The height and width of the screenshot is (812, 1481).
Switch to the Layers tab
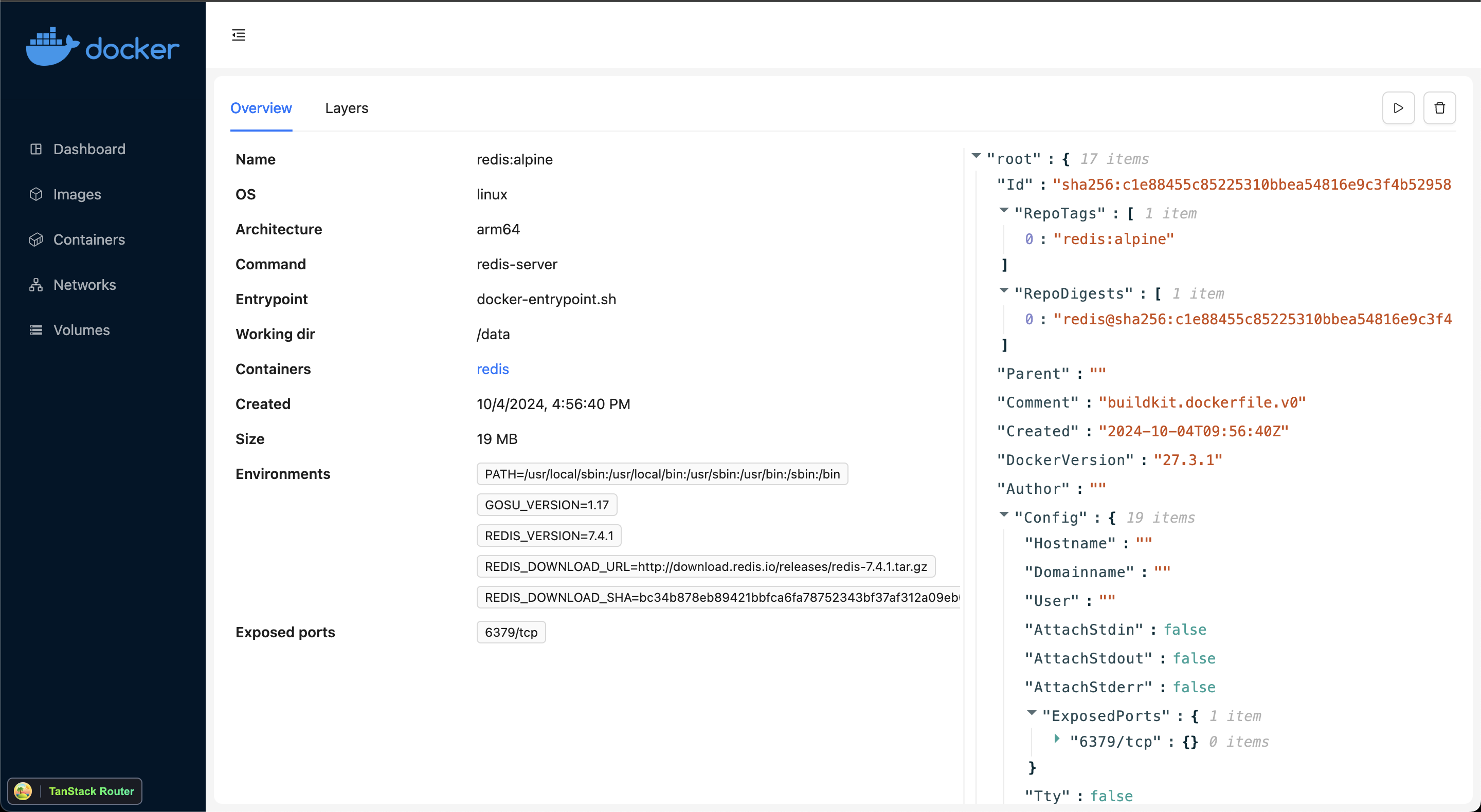[x=346, y=108]
